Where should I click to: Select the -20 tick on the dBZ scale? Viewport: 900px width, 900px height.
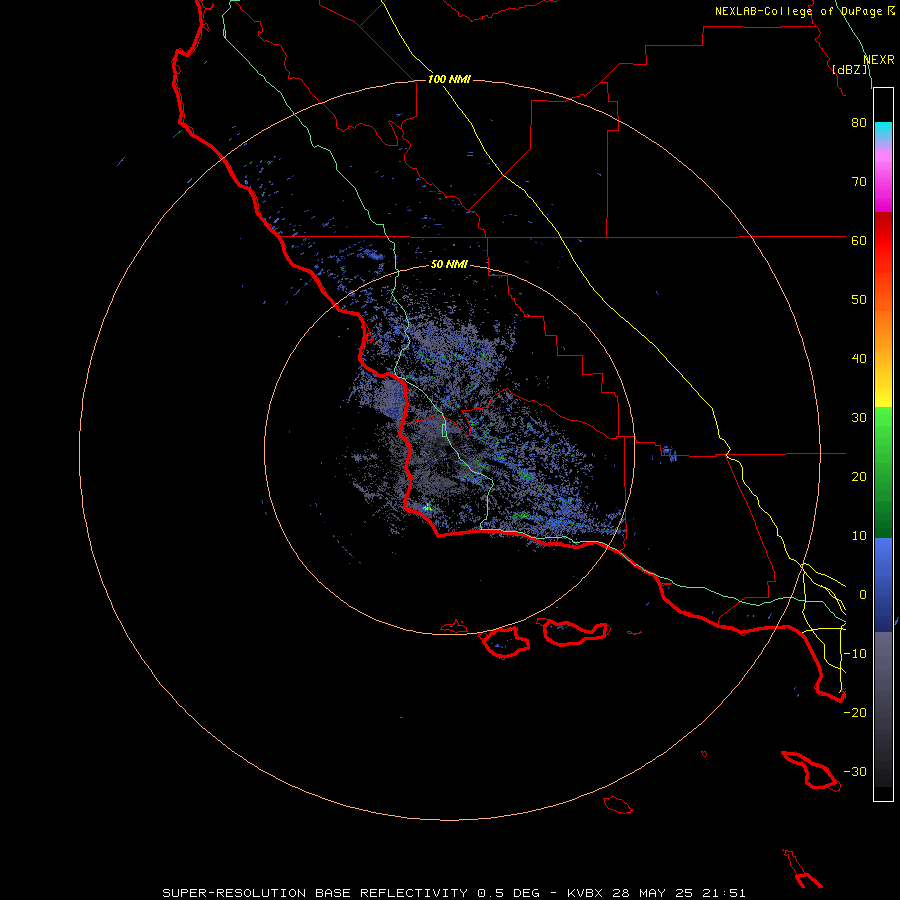(x=855, y=713)
